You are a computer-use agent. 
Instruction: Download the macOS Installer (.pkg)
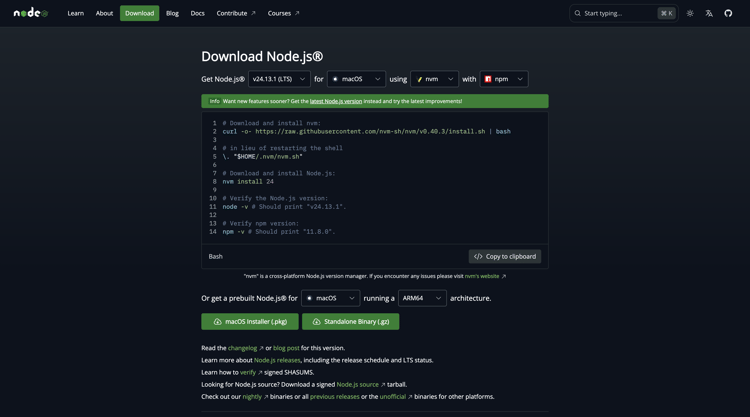click(250, 321)
